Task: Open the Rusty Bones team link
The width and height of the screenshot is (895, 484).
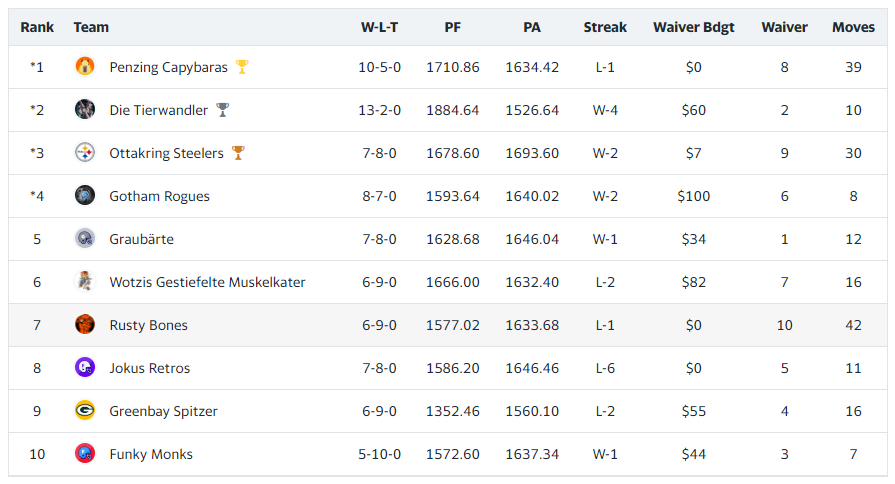Action: 148,325
